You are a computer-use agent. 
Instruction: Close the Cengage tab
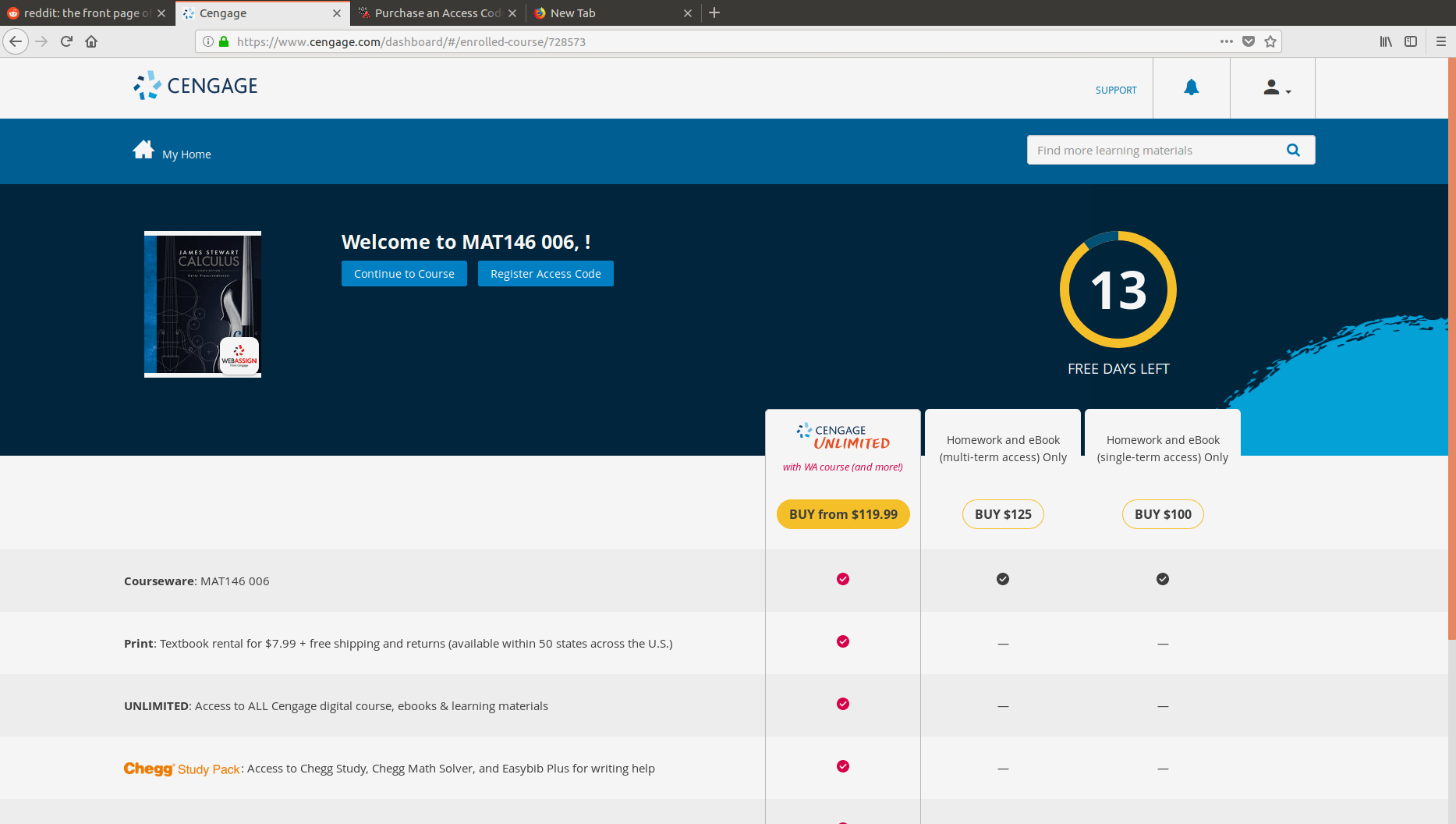(x=337, y=13)
